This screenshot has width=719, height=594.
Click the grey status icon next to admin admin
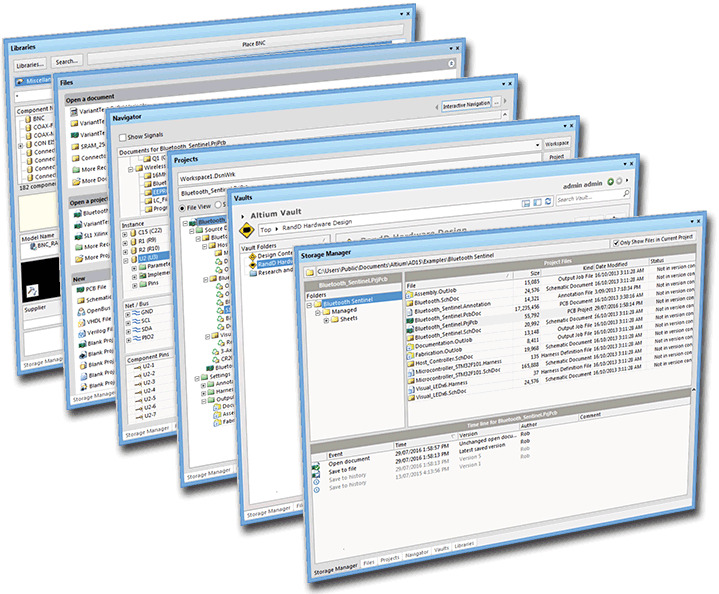pyautogui.click(x=619, y=181)
